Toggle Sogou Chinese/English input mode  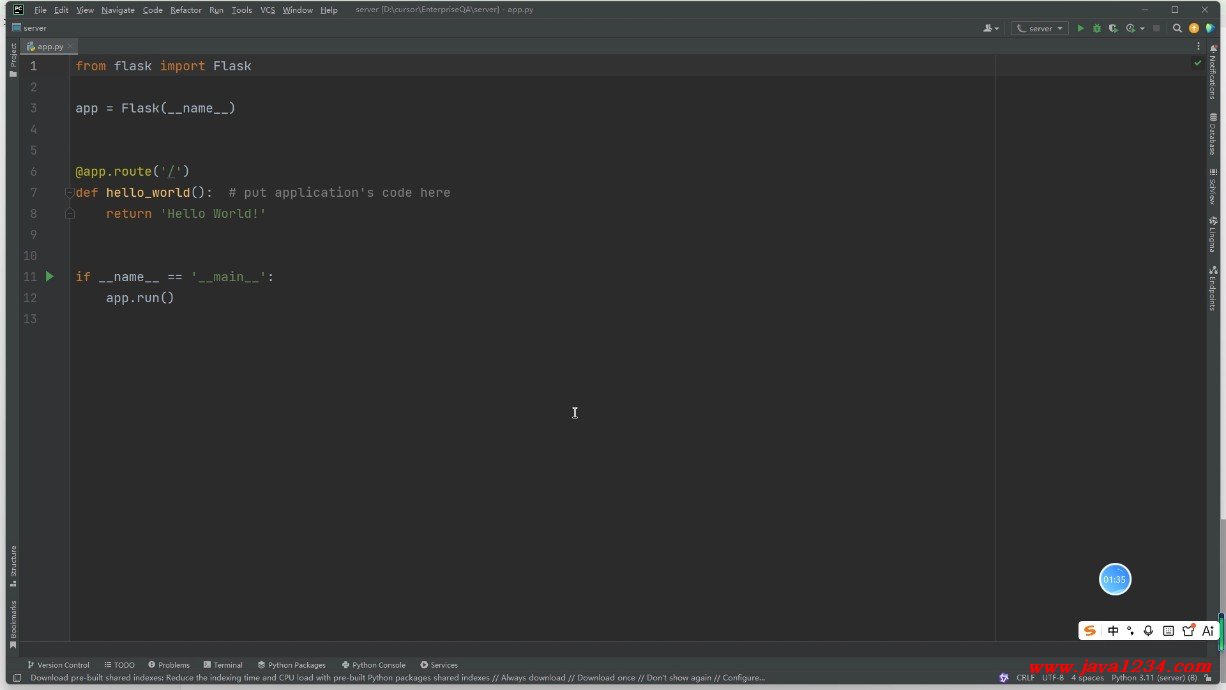coord(1113,630)
